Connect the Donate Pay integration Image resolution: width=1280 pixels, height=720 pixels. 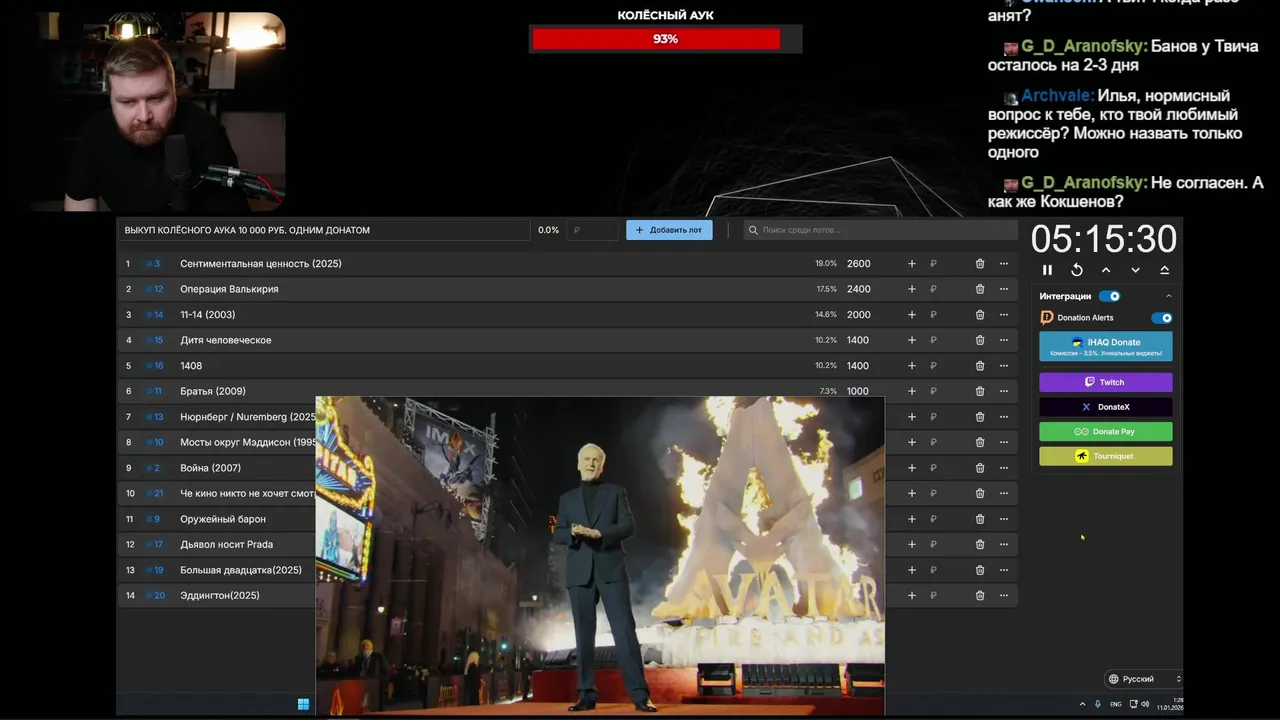coord(1106,432)
